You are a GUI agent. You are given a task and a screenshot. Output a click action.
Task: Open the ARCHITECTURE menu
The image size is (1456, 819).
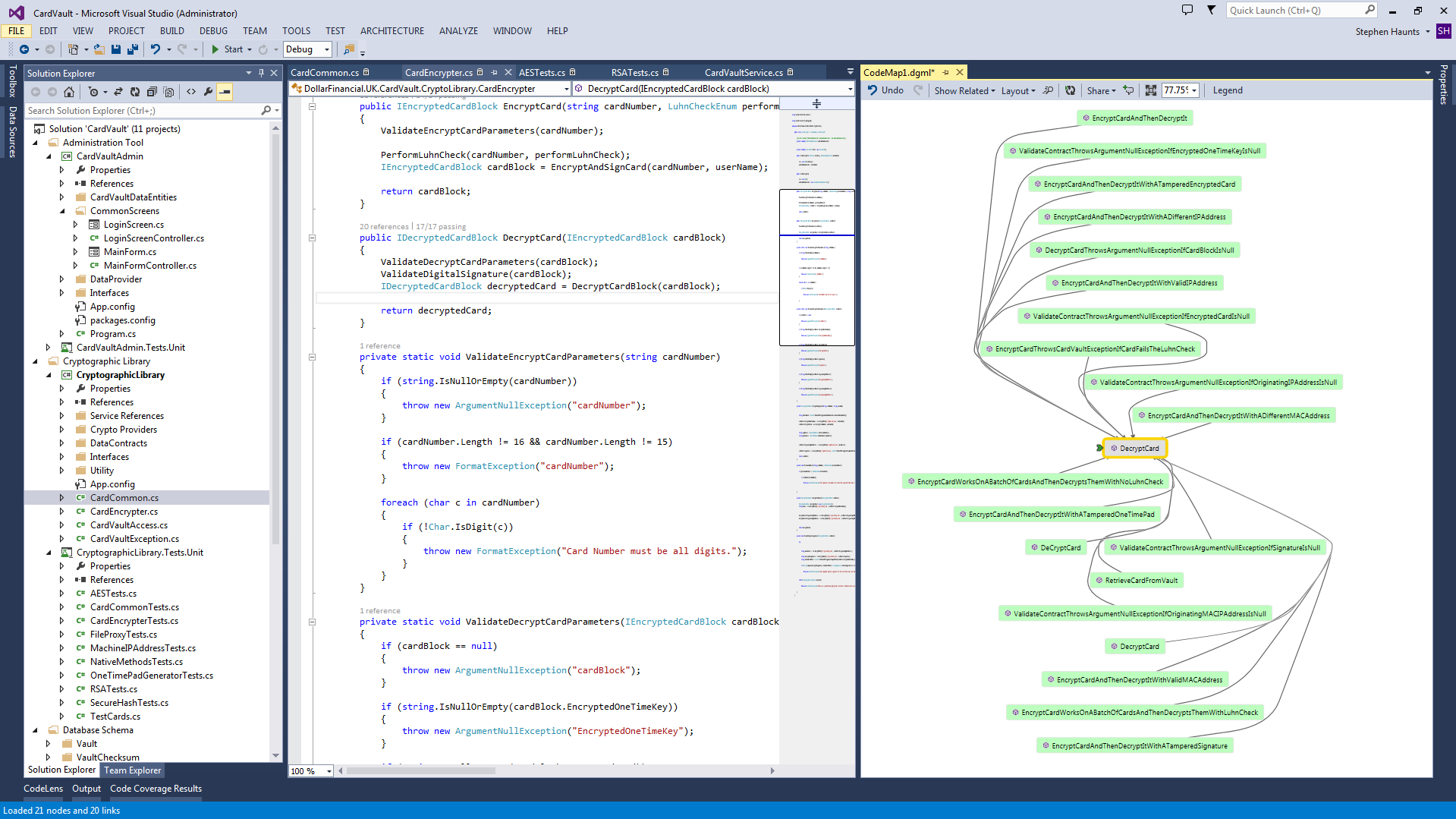click(x=392, y=31)
